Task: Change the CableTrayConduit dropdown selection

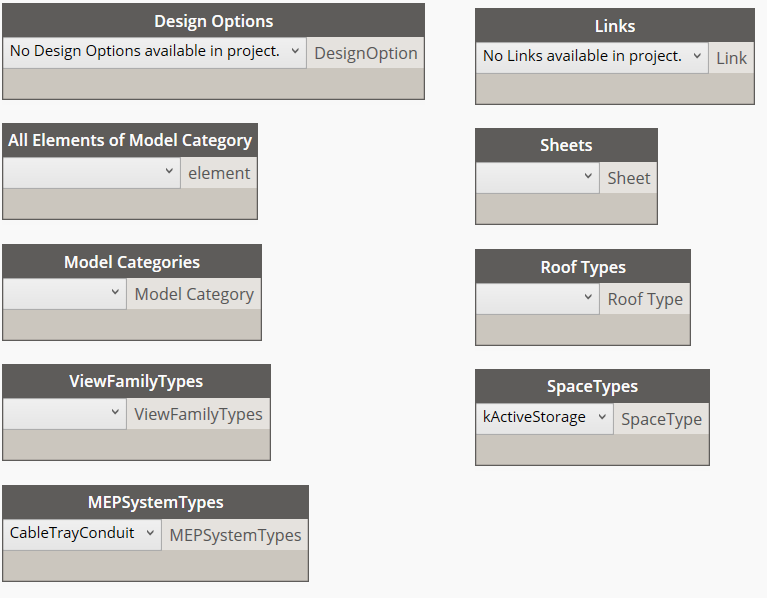Action: [x=82, y=534]
